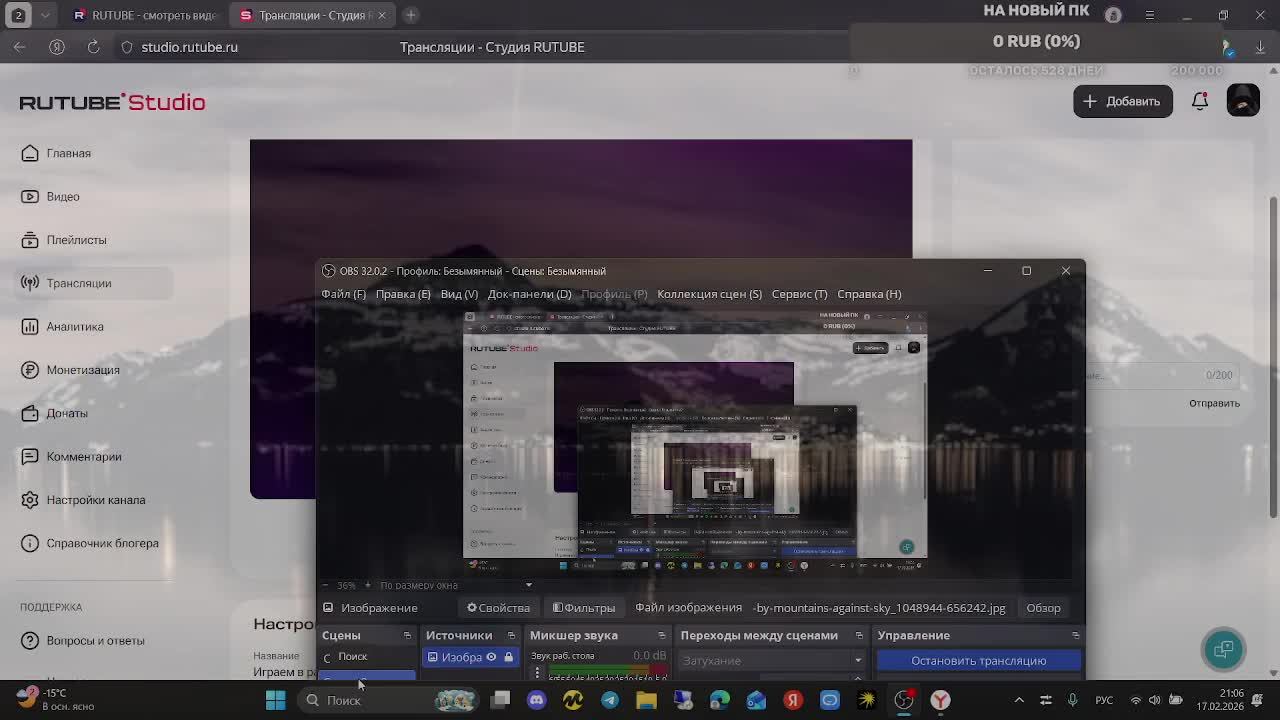Open Файл menu in OBS

click(343, 294)
